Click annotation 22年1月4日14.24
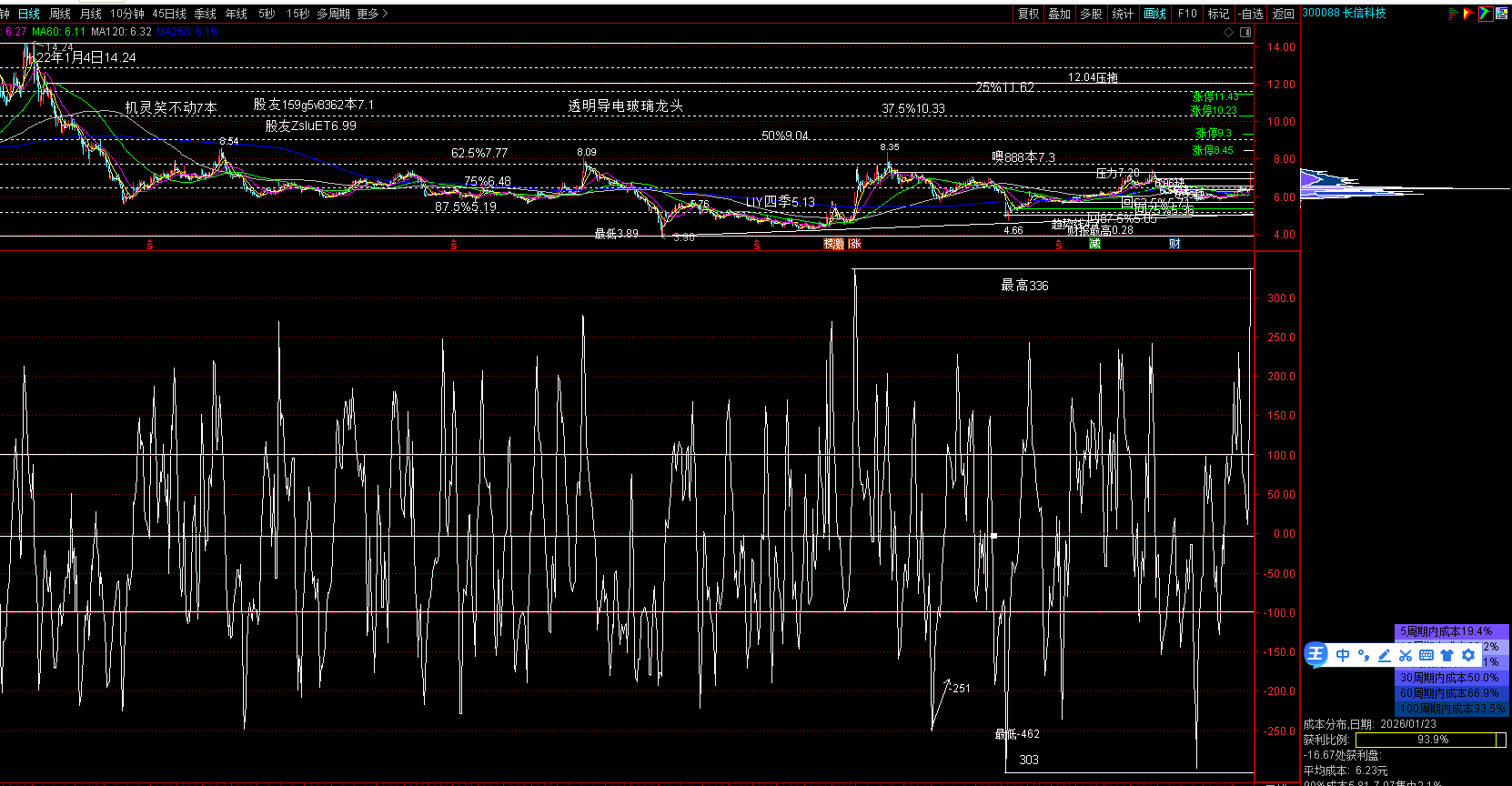Viewport: 1512px width, 786px height. pyautogui.click(x=86, y=57)
